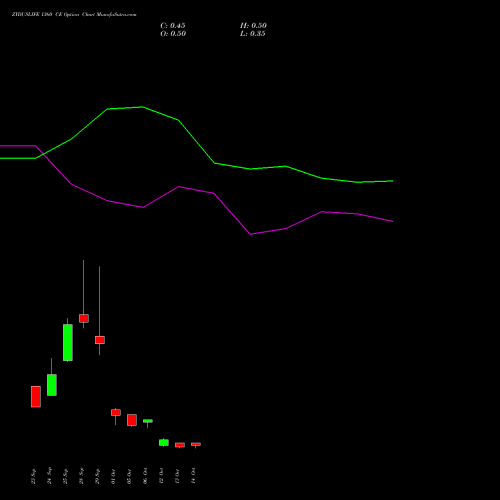This screenshot has width=500, height=500.
Task: Select the red candlestick above 23 Sep
Action: coord(36,397)
